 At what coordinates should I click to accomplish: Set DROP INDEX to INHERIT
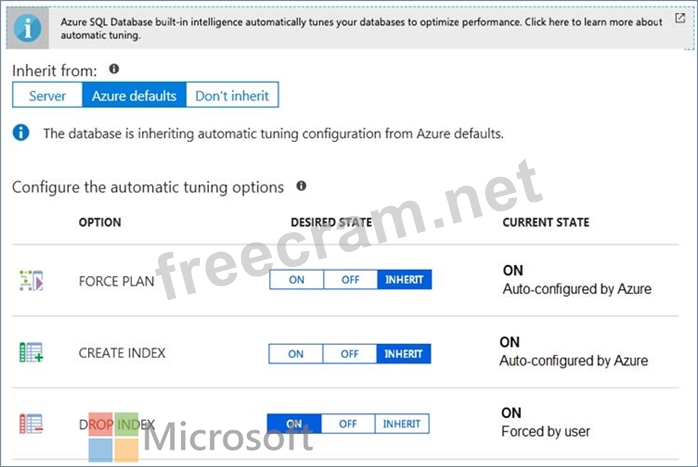pos(402,424)
